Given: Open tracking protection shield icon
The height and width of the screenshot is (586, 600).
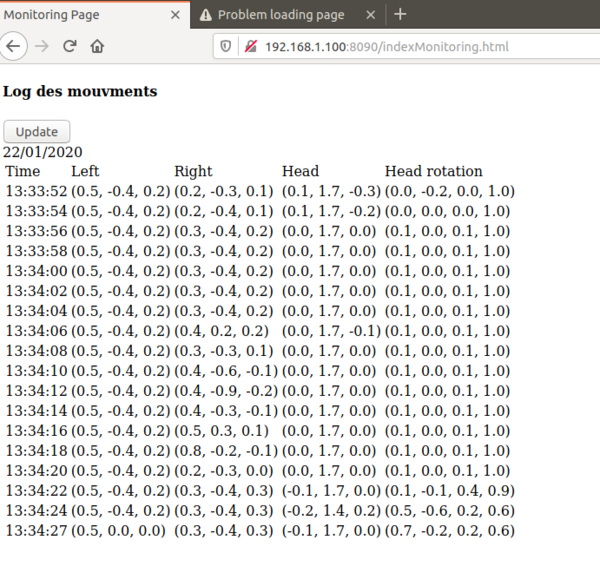Looking at the screenshot, I should click(x=225, y=46).
